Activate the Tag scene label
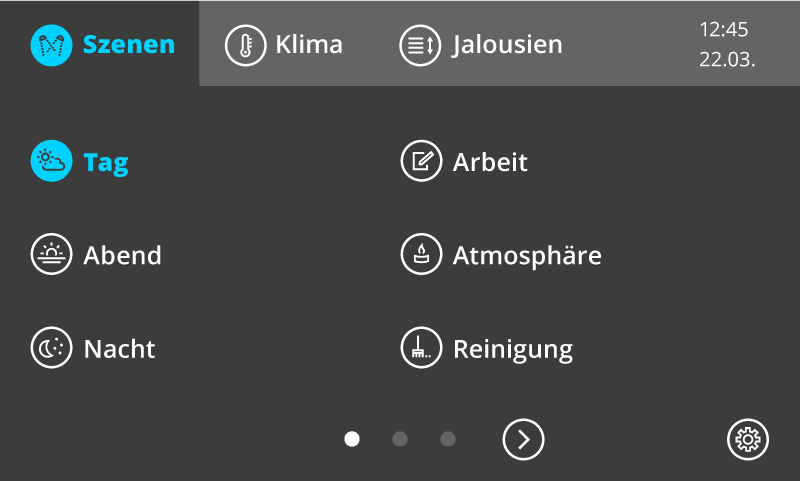 (x=106, y=162)
